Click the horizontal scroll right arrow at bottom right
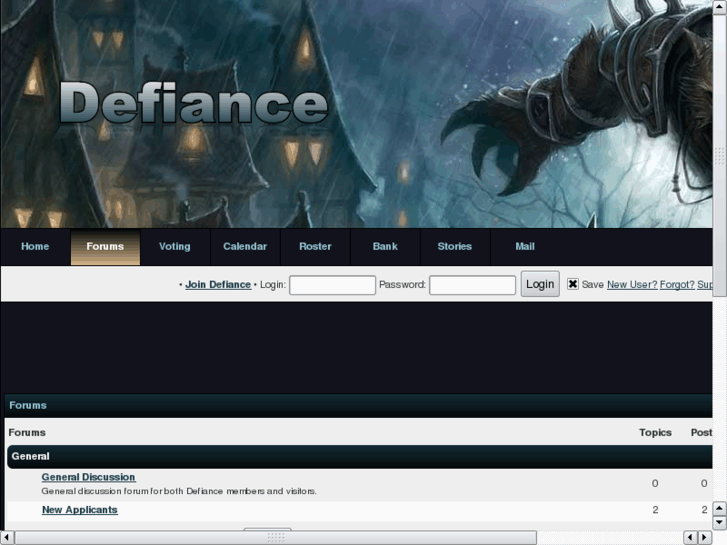 pyautogui.click(x=705, y=537)
